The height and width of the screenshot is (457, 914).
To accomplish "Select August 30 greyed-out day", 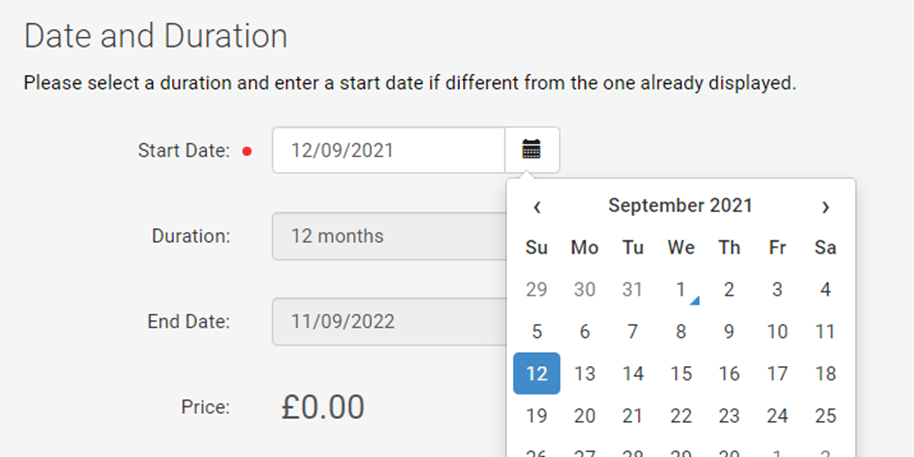I will [585, 290].
